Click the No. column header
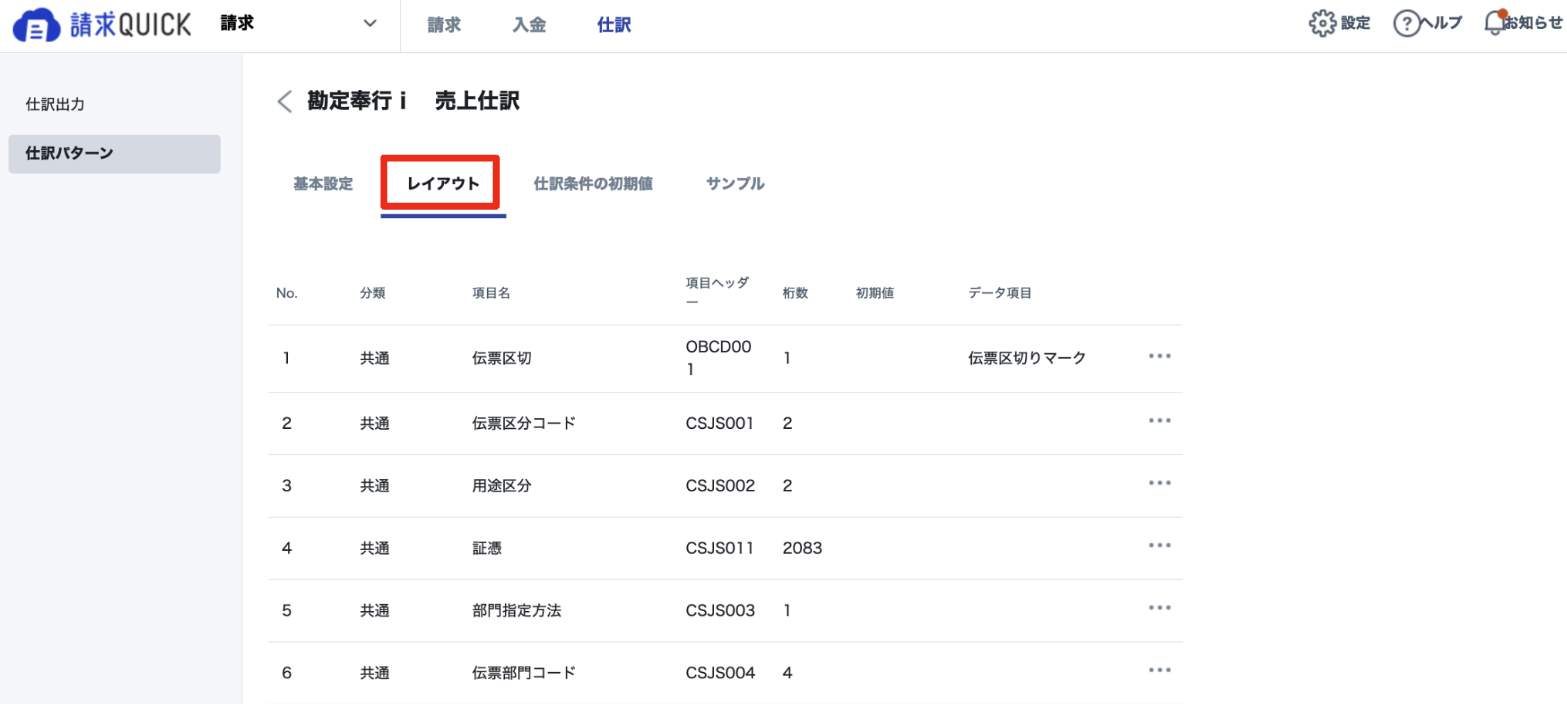The image size is (1567, 704). 287,293
